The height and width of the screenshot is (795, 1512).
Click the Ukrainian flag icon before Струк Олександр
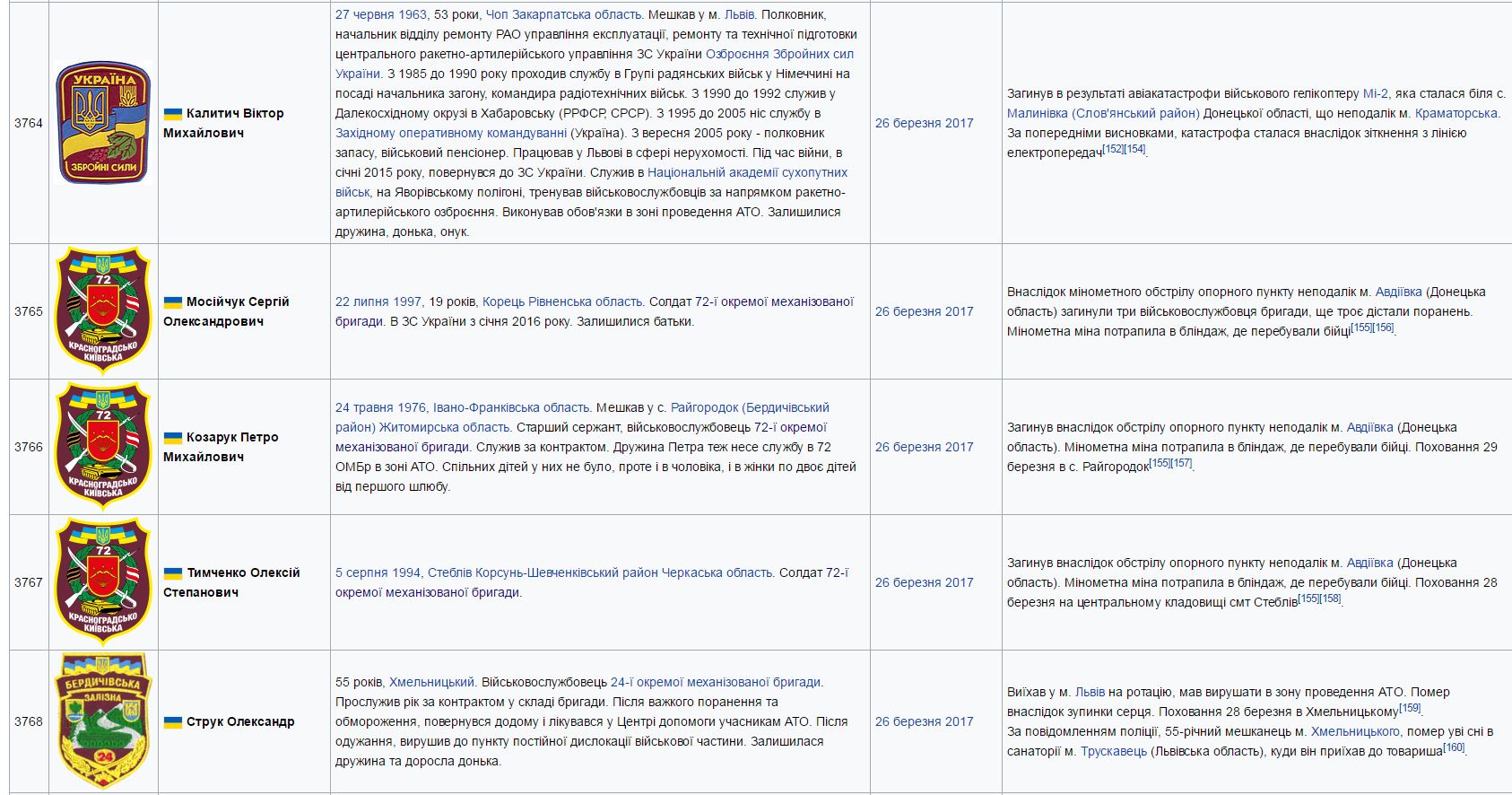tap(172, 722)
